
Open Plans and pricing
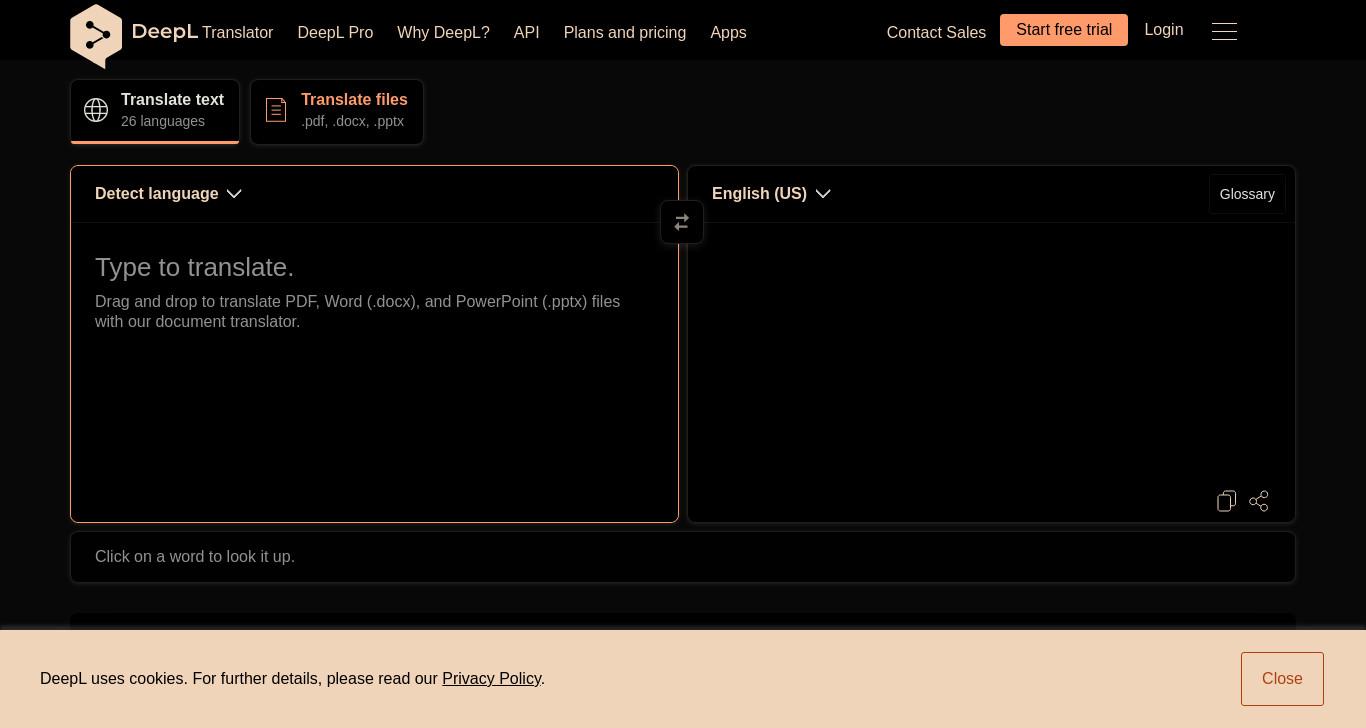(x=625, y=33)
